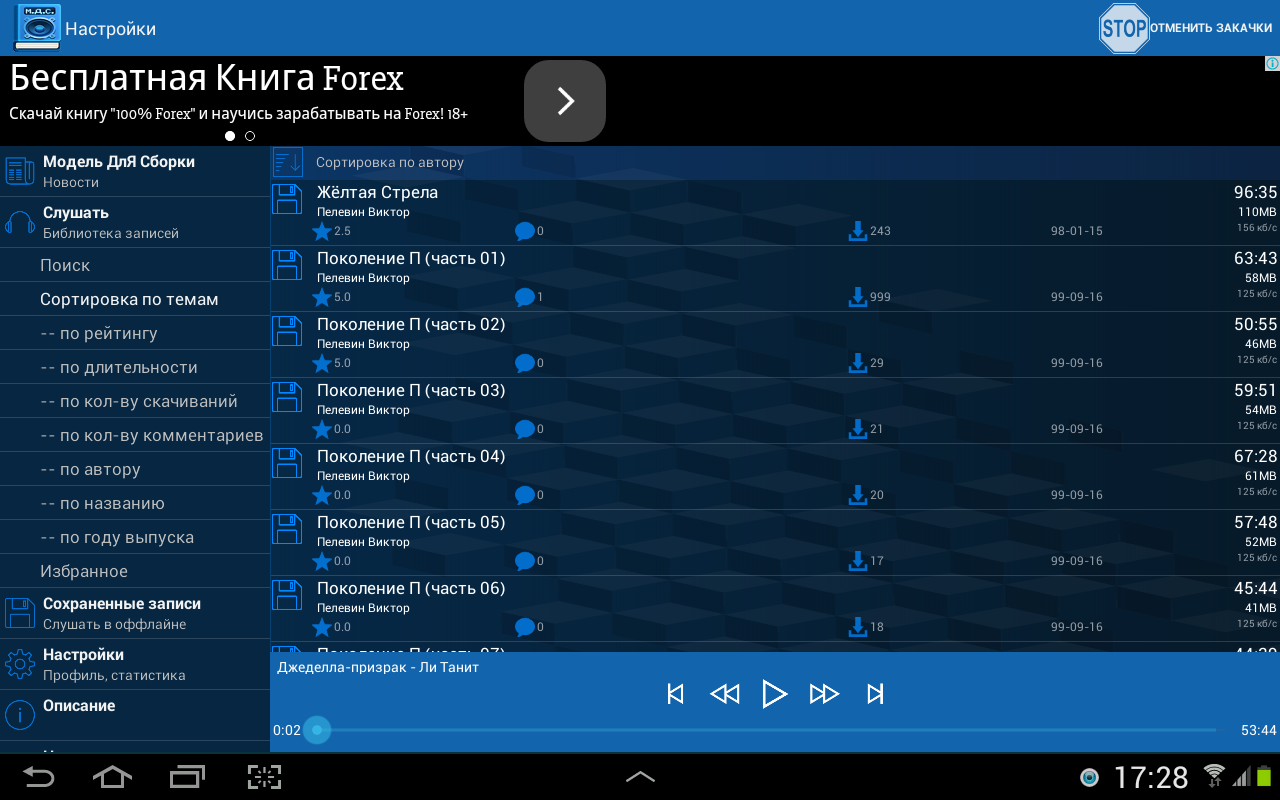Click the STOP sign cancel icon
This screenshot has height=800, width=1280.
click(x=1123, y=28)
